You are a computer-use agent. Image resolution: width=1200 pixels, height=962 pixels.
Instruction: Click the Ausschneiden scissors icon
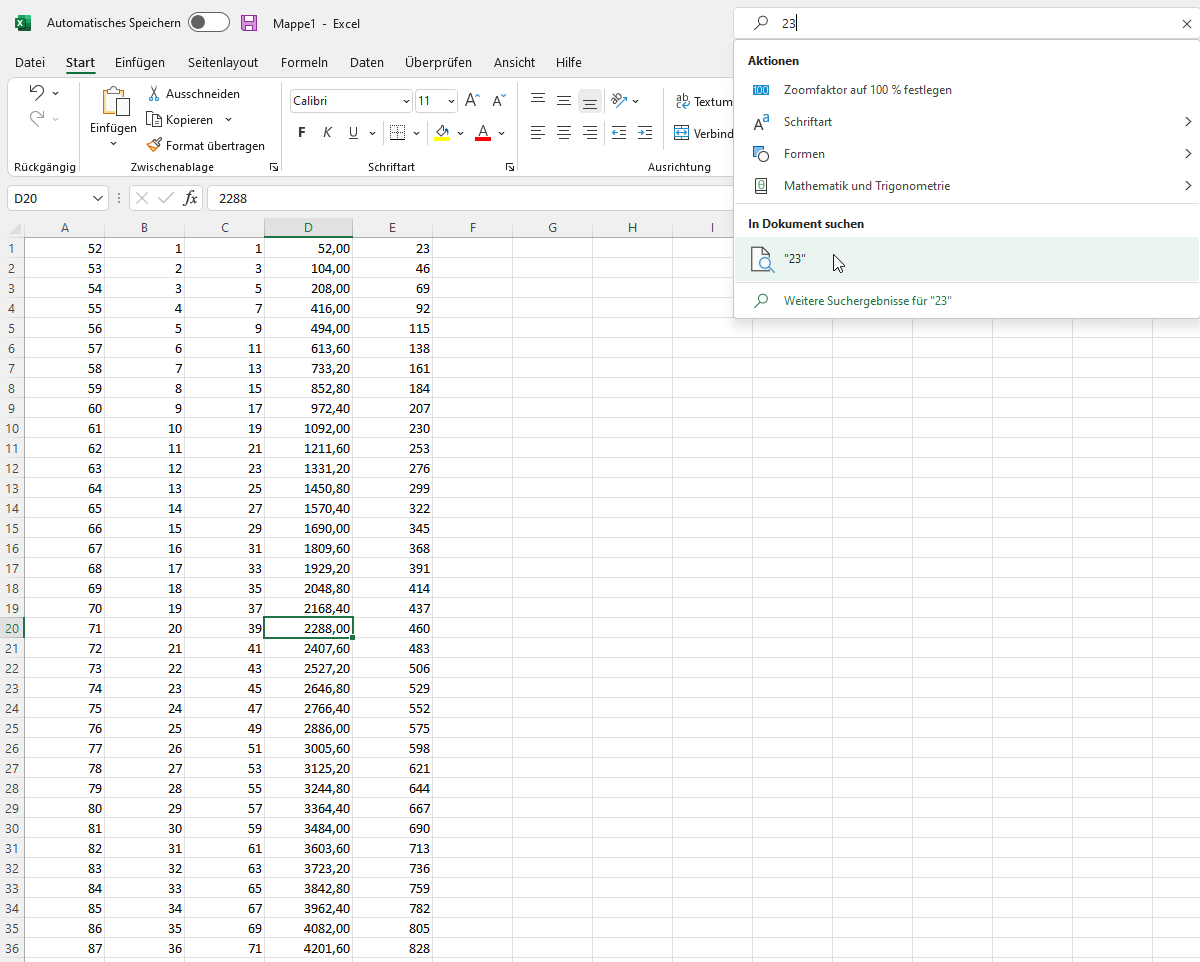(155, 93)
